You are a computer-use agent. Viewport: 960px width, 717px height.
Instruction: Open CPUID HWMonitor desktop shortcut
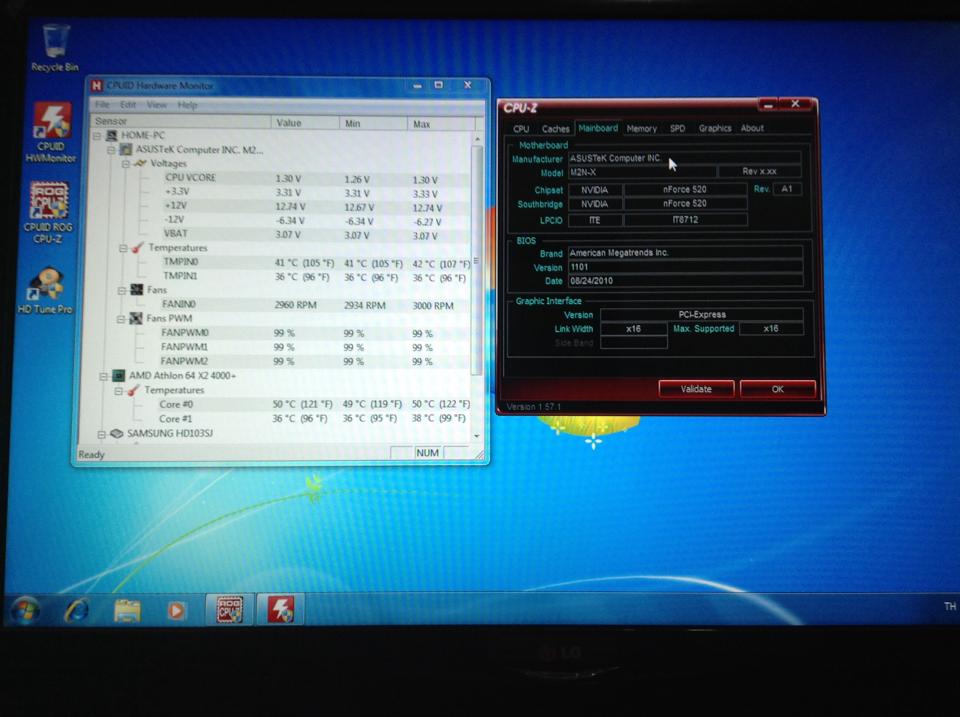[x=51, y=132]
